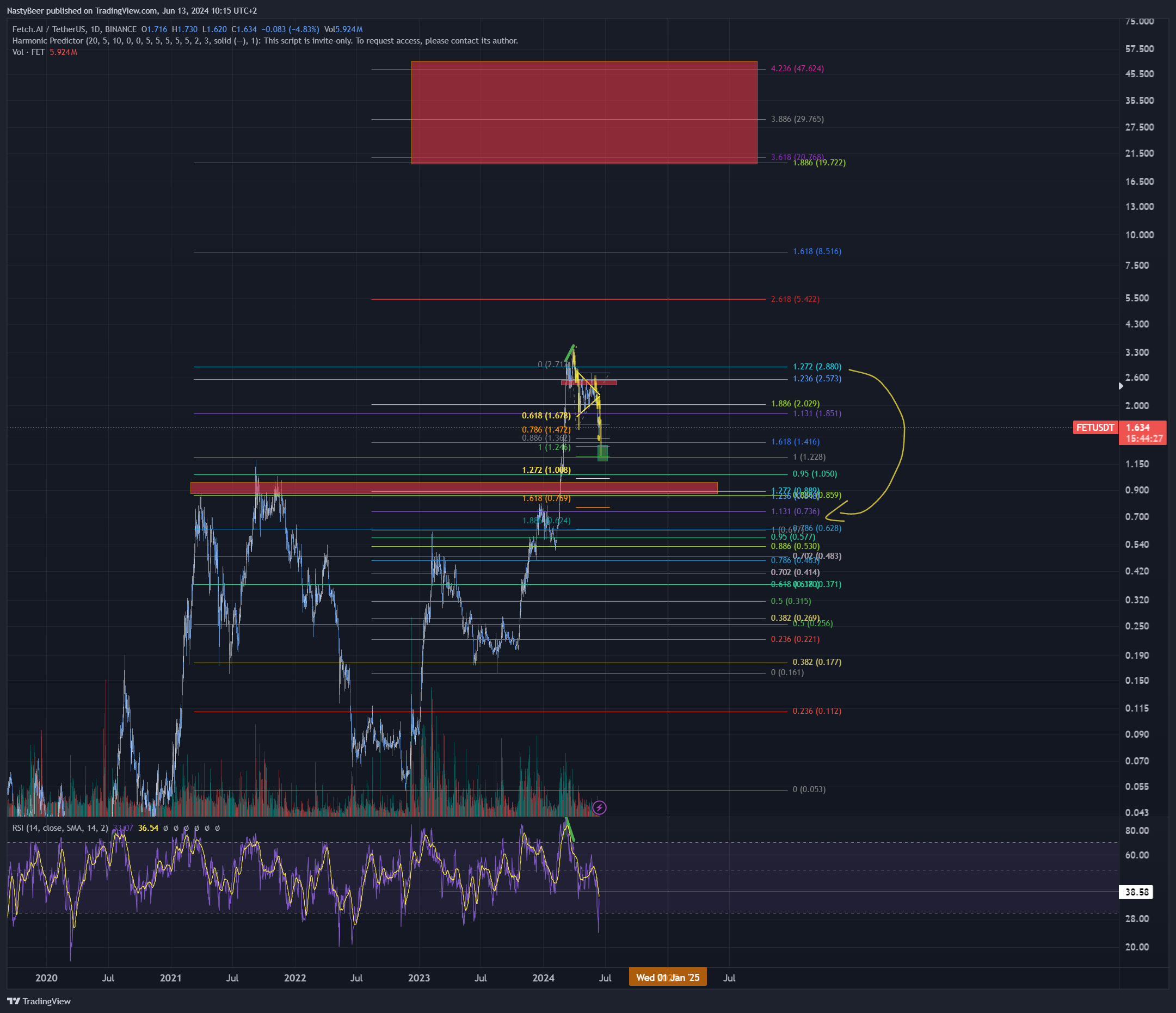Image resolution: width=1176 pixels, height=1013 pixels.
Task: Click the orange 0.786 (1.472) retracement label
Action: [546, 430]
